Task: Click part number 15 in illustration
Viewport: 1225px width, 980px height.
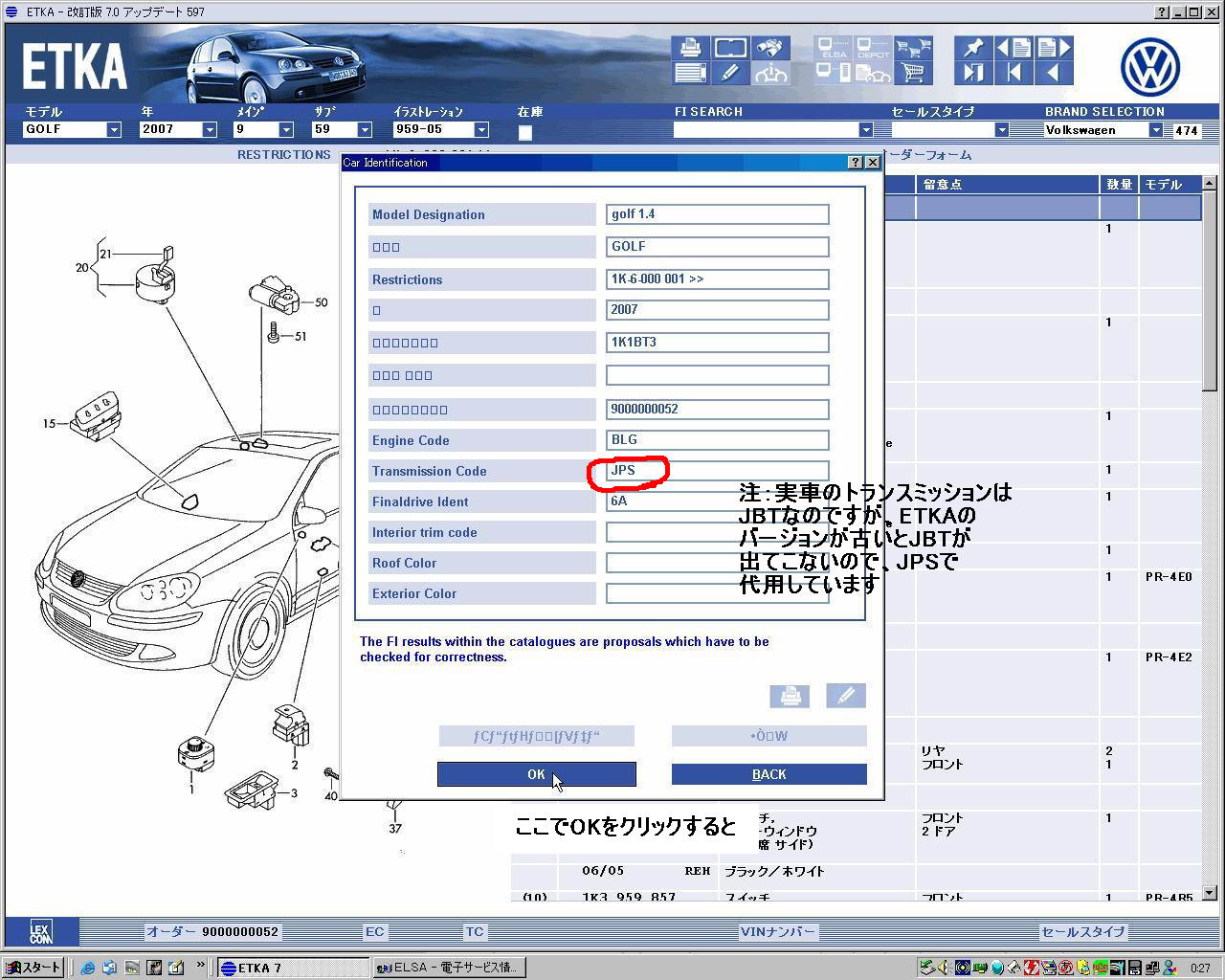Action: click(49, 423)
